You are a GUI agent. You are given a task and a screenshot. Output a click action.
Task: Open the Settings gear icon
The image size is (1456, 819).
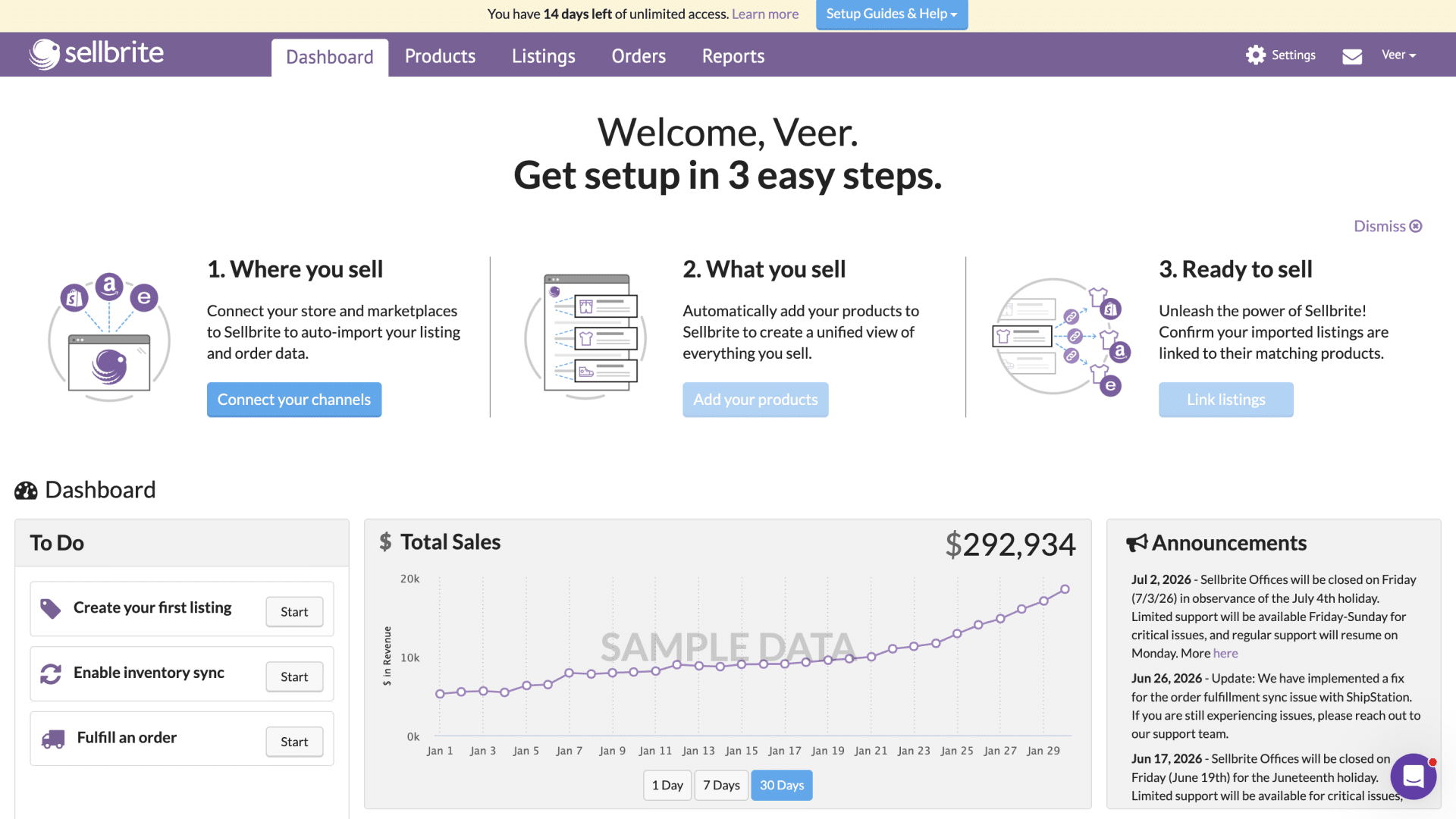coord(1256,55)
